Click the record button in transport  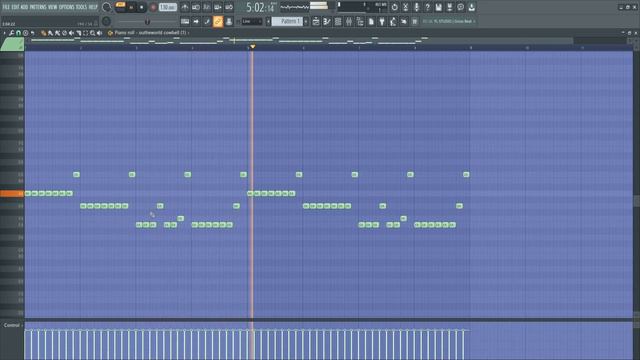tap(153, 7)
